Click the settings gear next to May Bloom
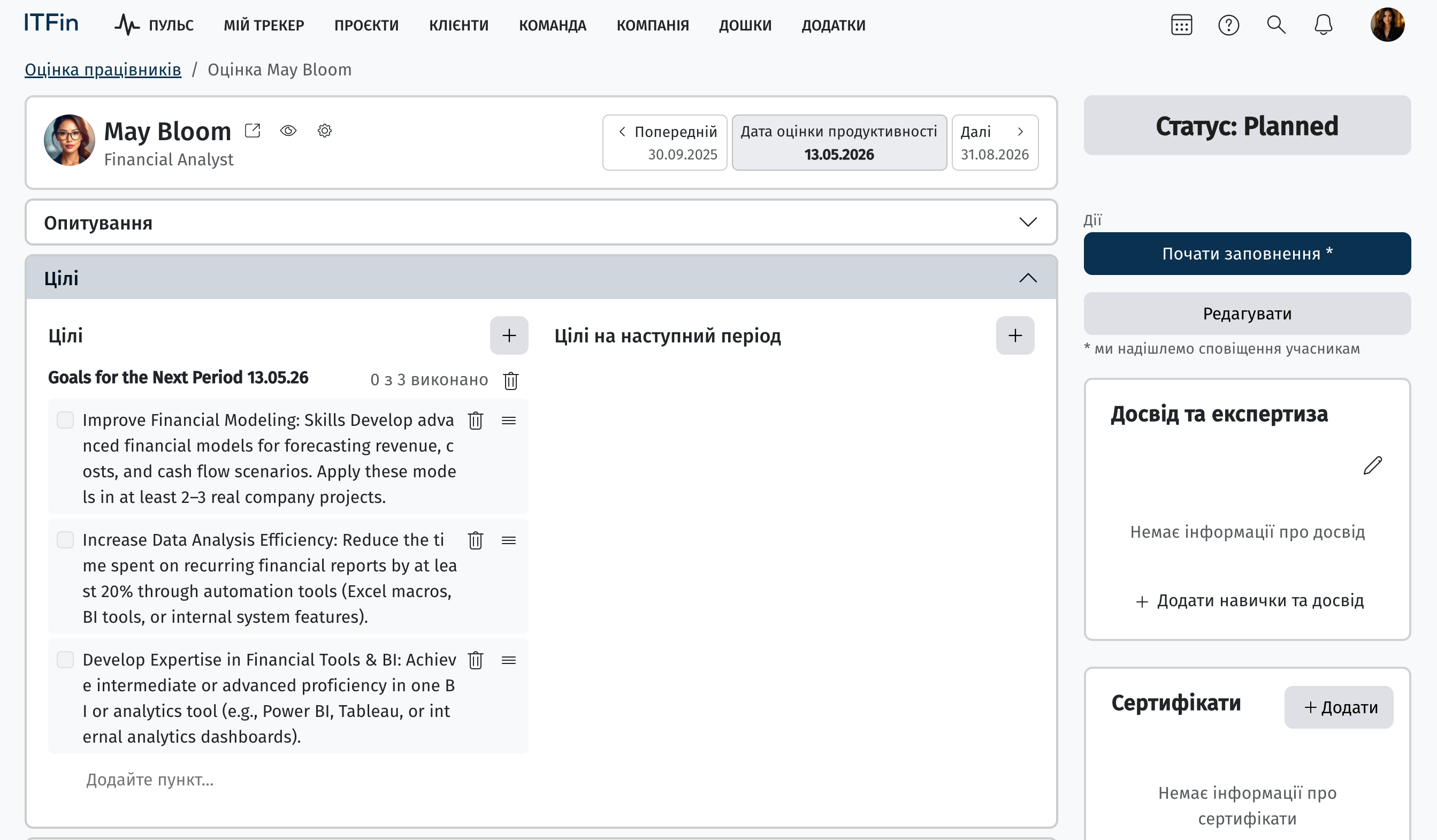1437x840 pixels. [x=324, y=131]
